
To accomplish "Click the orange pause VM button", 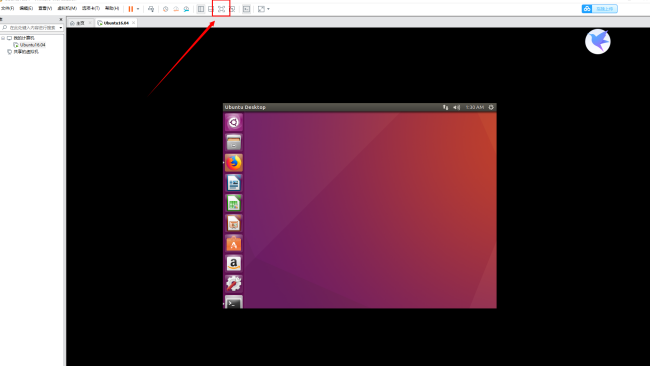I will coord(131,9).
